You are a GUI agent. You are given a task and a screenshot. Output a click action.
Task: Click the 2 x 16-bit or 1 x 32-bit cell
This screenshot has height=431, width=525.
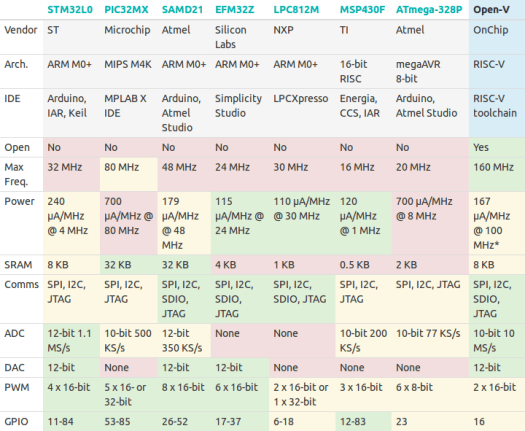click(x=302, y=394)
